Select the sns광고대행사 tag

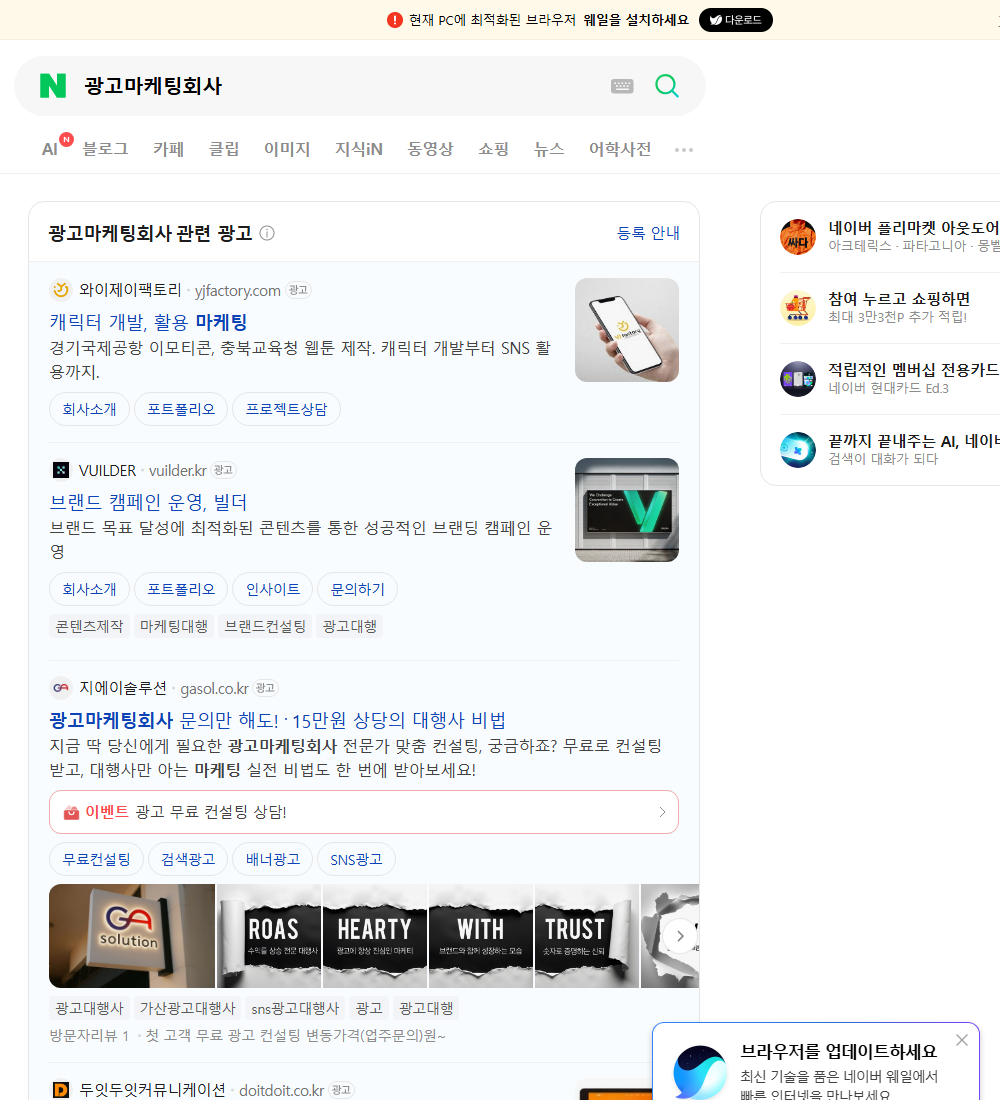(295, 1008)
